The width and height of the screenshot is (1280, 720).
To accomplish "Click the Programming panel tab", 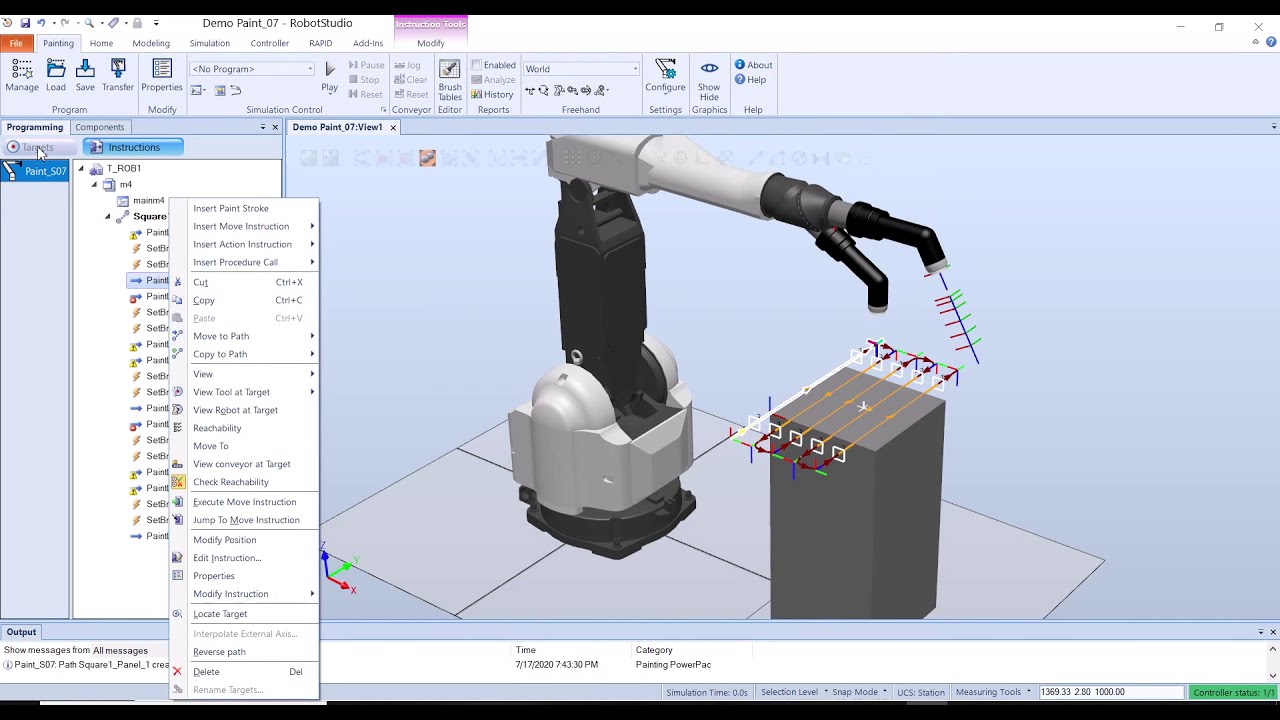I will (x=35, y=127).
